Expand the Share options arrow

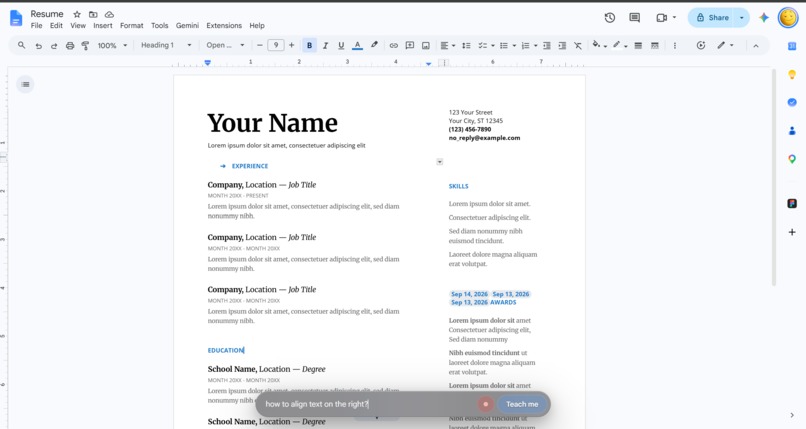coord(742,17)
